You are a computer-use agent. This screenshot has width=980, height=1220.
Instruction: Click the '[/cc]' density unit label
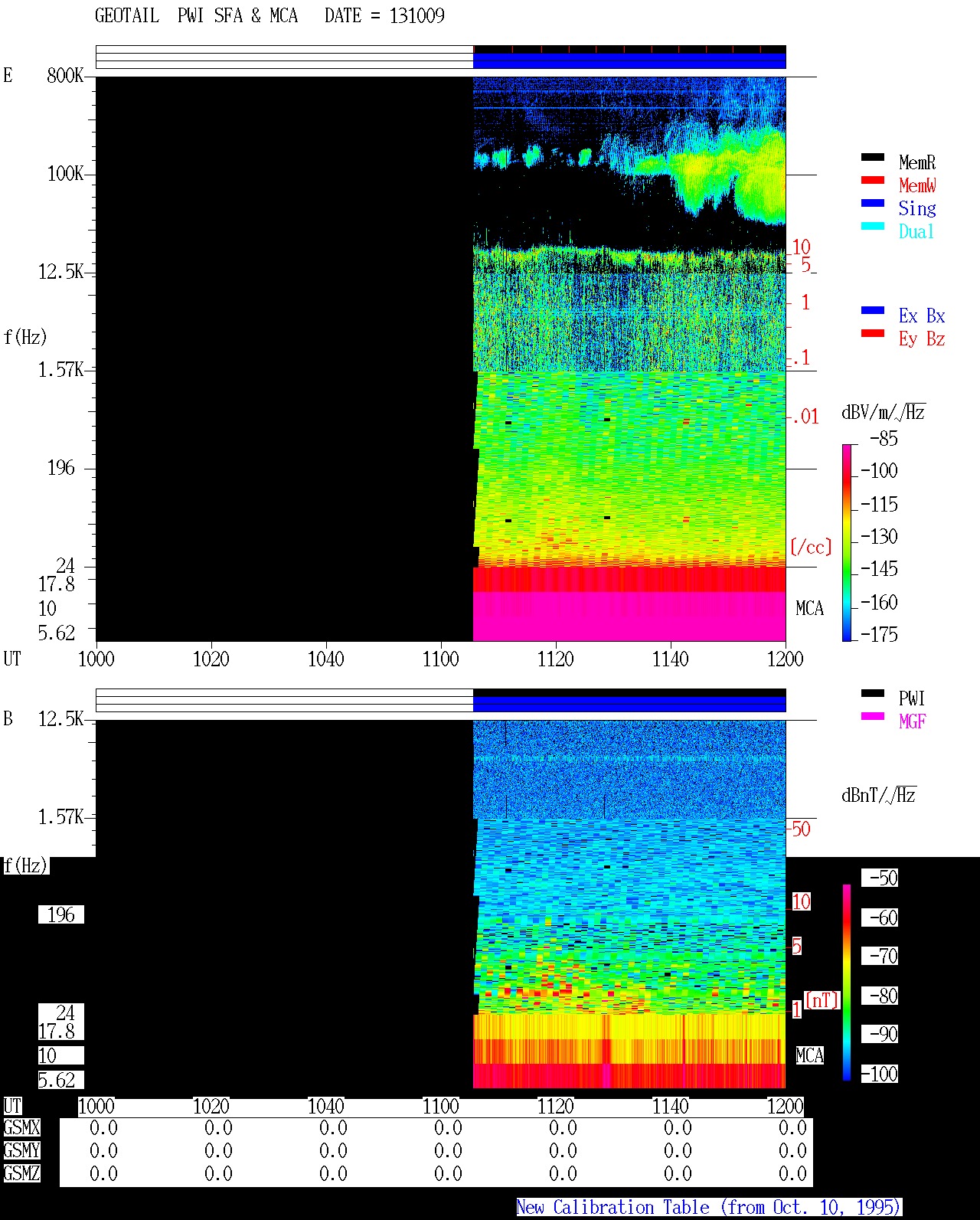[x=811, y=547]
